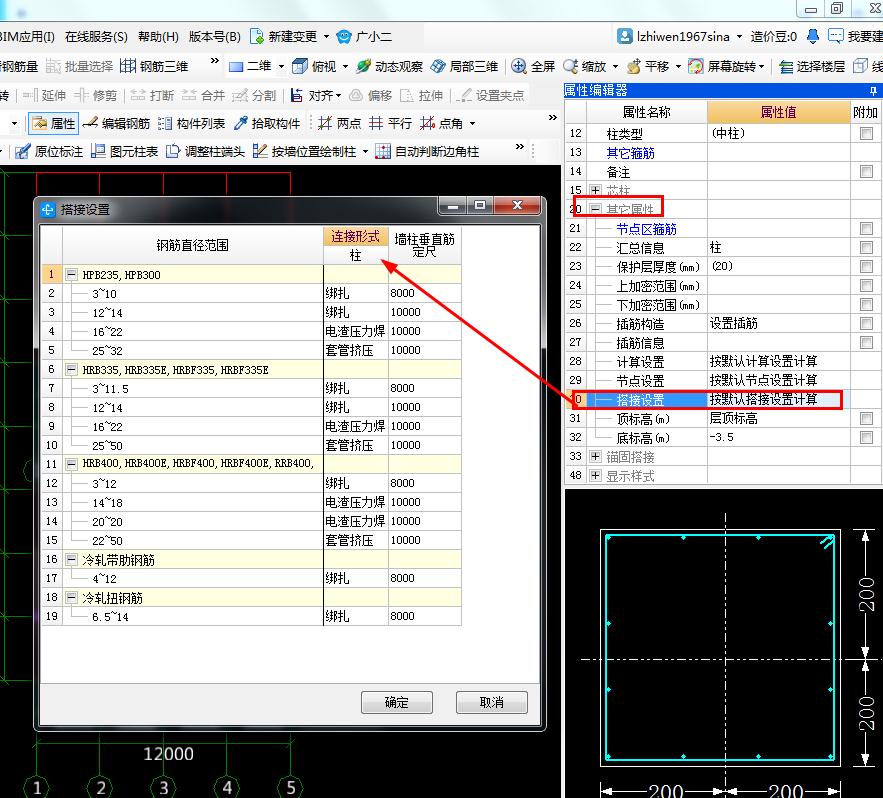The width and height of the screenshot is (883, 798).
Task: Check 附加 box for 保护层厚度
Action: [866, 266]
